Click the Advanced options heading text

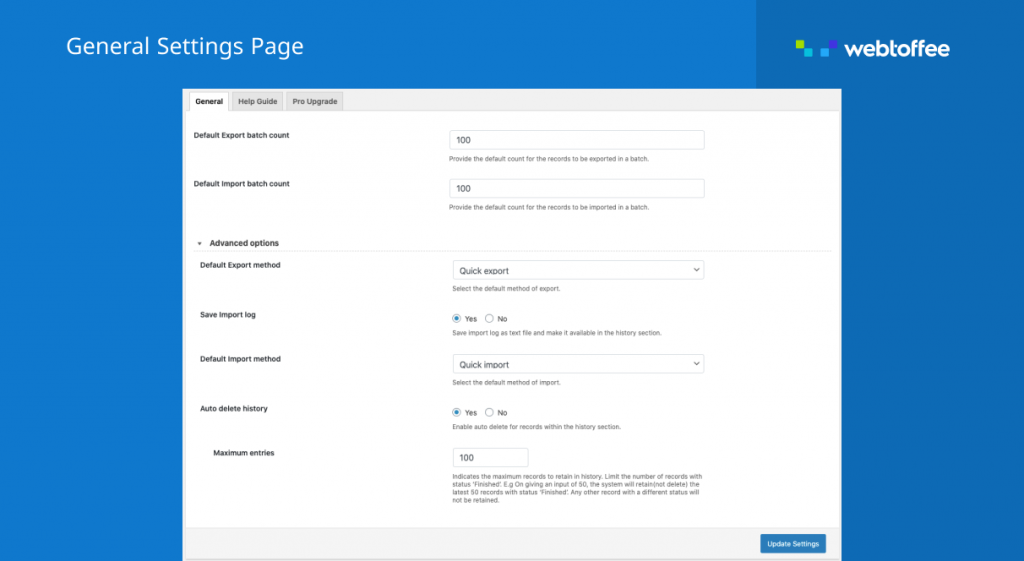point(244,243)
